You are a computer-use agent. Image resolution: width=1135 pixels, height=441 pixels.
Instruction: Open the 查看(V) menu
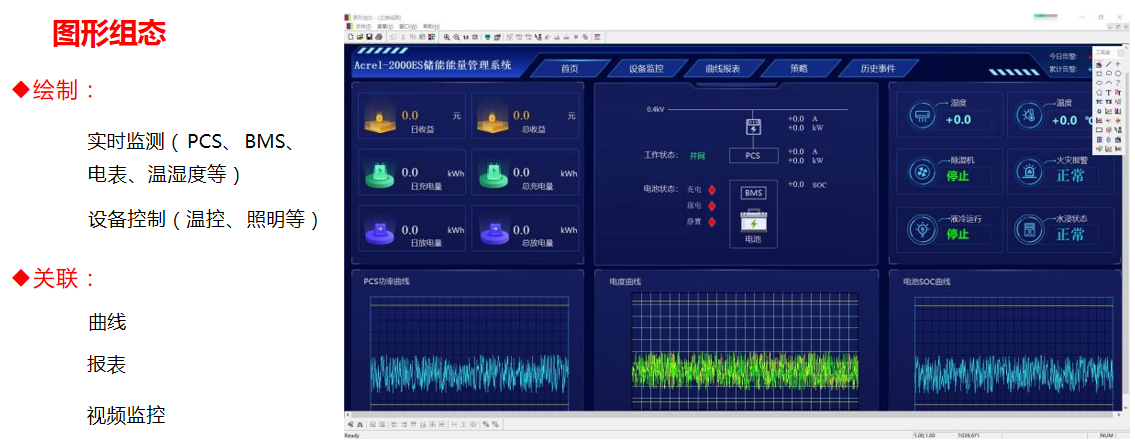385,26
